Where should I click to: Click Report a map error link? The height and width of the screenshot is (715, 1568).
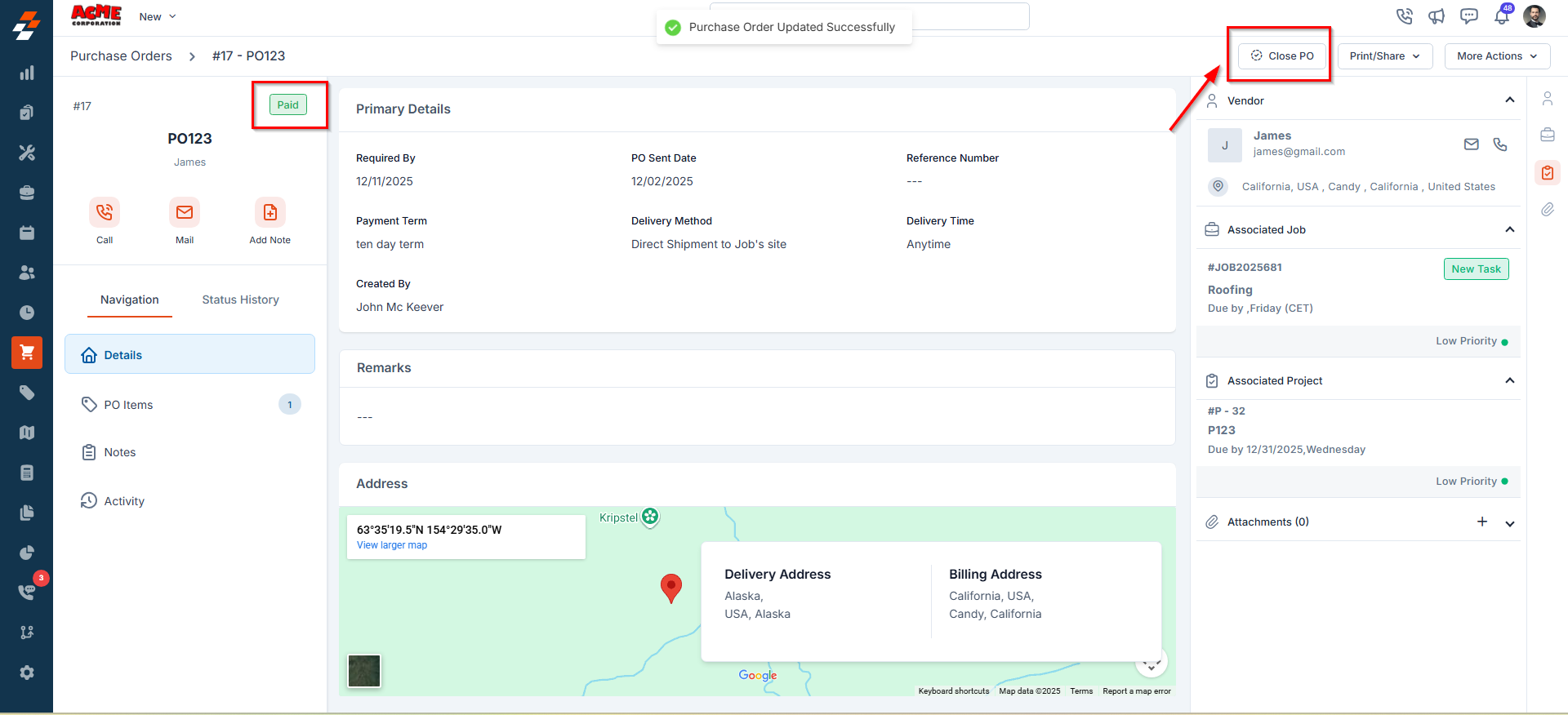tap(1137, 691)
